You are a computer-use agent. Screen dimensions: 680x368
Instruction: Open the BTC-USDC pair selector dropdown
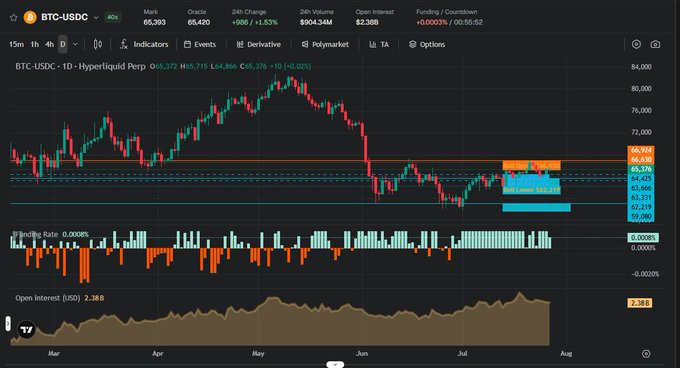(96, 17)
